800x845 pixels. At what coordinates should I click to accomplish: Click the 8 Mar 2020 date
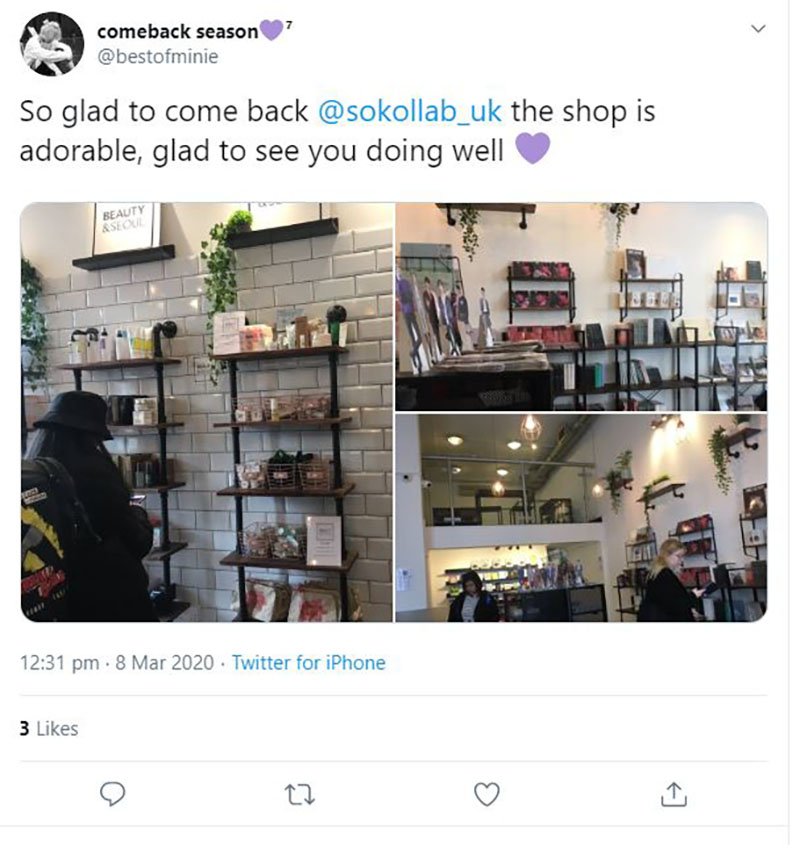click(x=164, y=662)
